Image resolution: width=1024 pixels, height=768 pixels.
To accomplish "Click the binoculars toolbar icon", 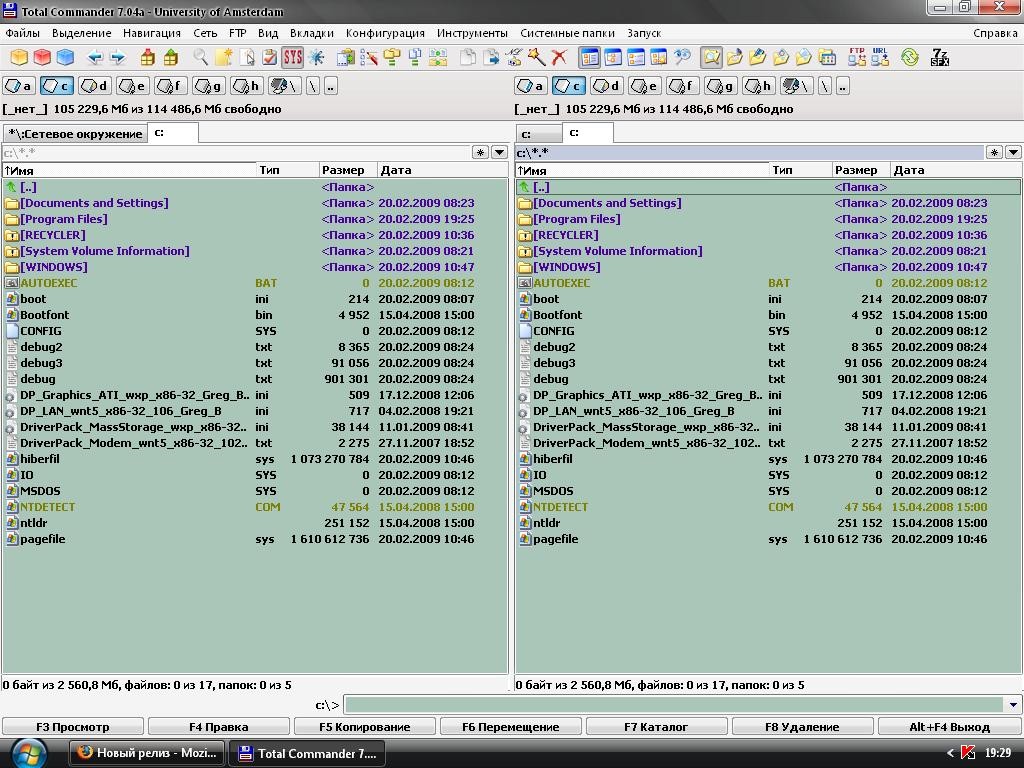I will (x=682, y=57).
